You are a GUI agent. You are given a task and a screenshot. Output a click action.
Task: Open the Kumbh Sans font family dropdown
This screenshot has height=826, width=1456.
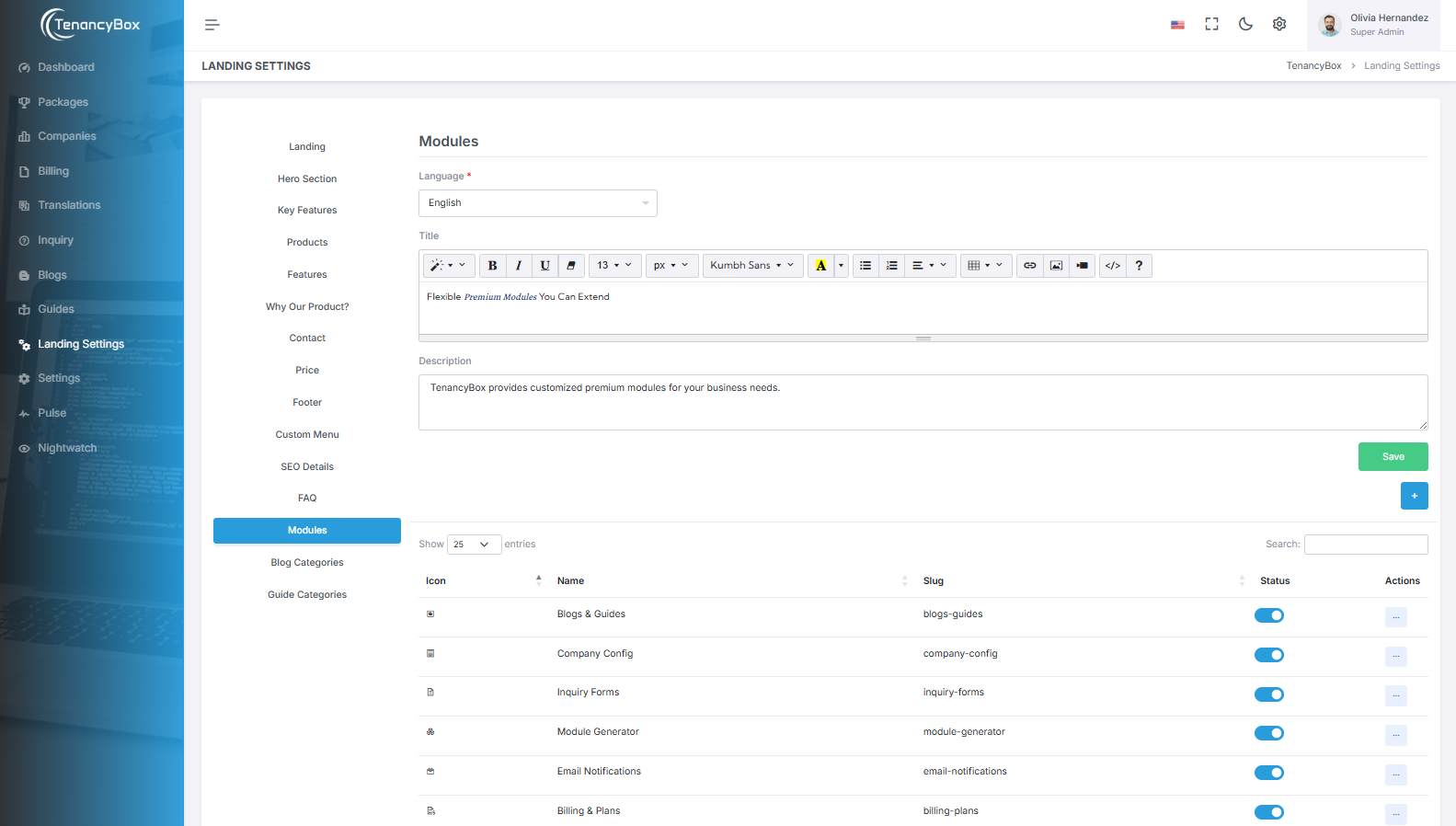point(753,266)
